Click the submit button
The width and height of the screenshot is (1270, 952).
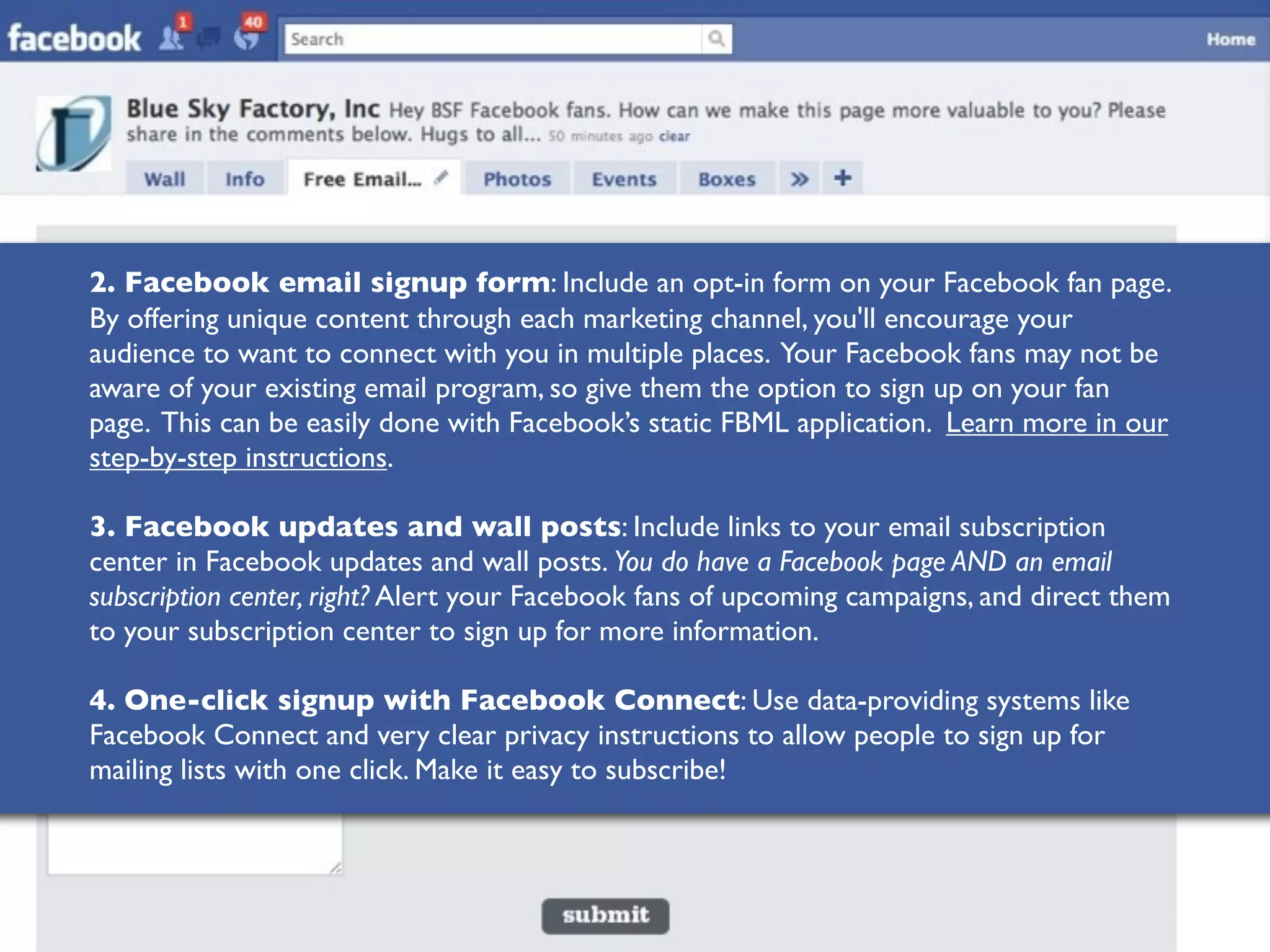click(x=605, y=915)
